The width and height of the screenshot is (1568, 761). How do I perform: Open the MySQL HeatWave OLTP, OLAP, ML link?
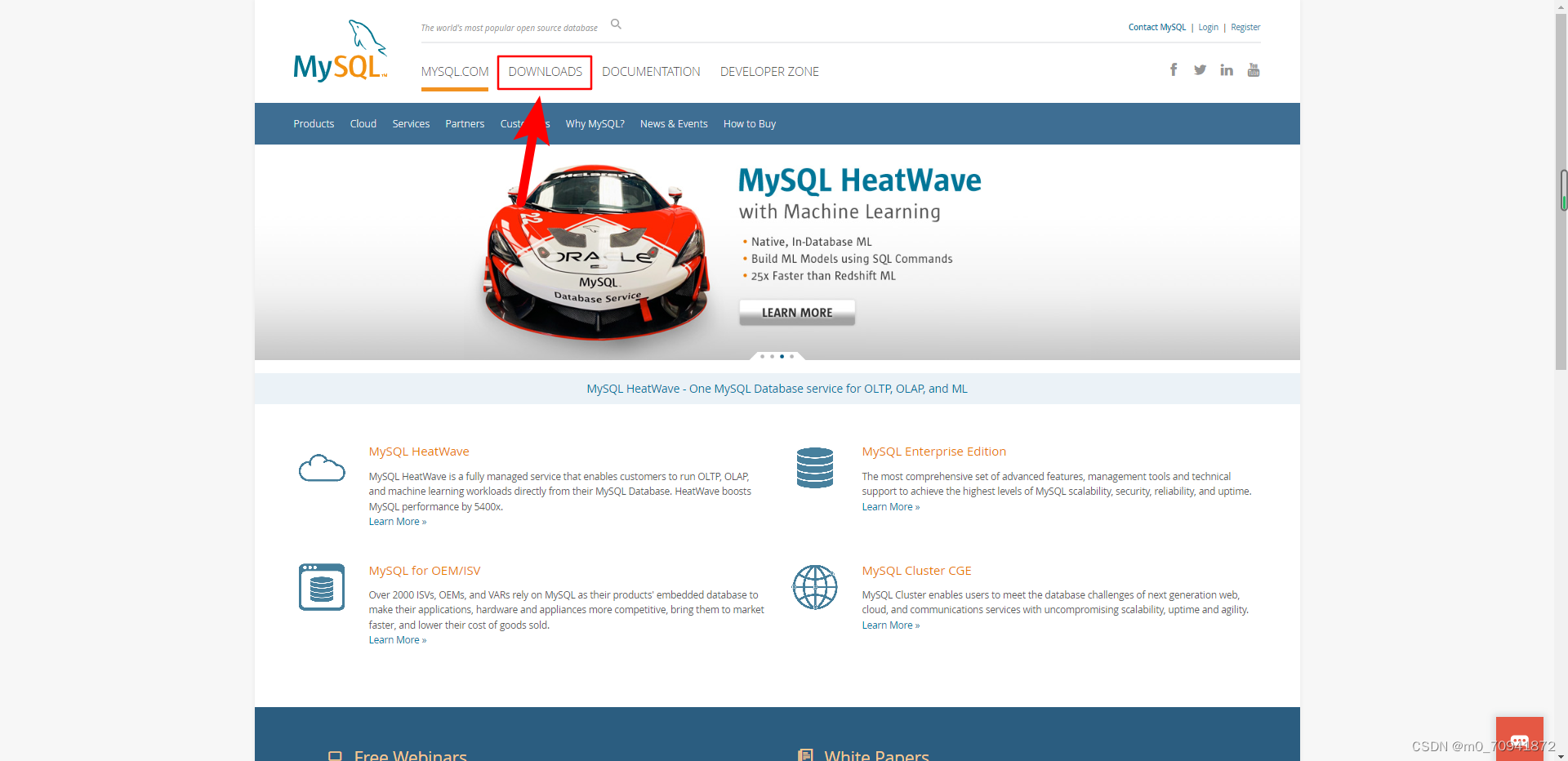point(777,389)
